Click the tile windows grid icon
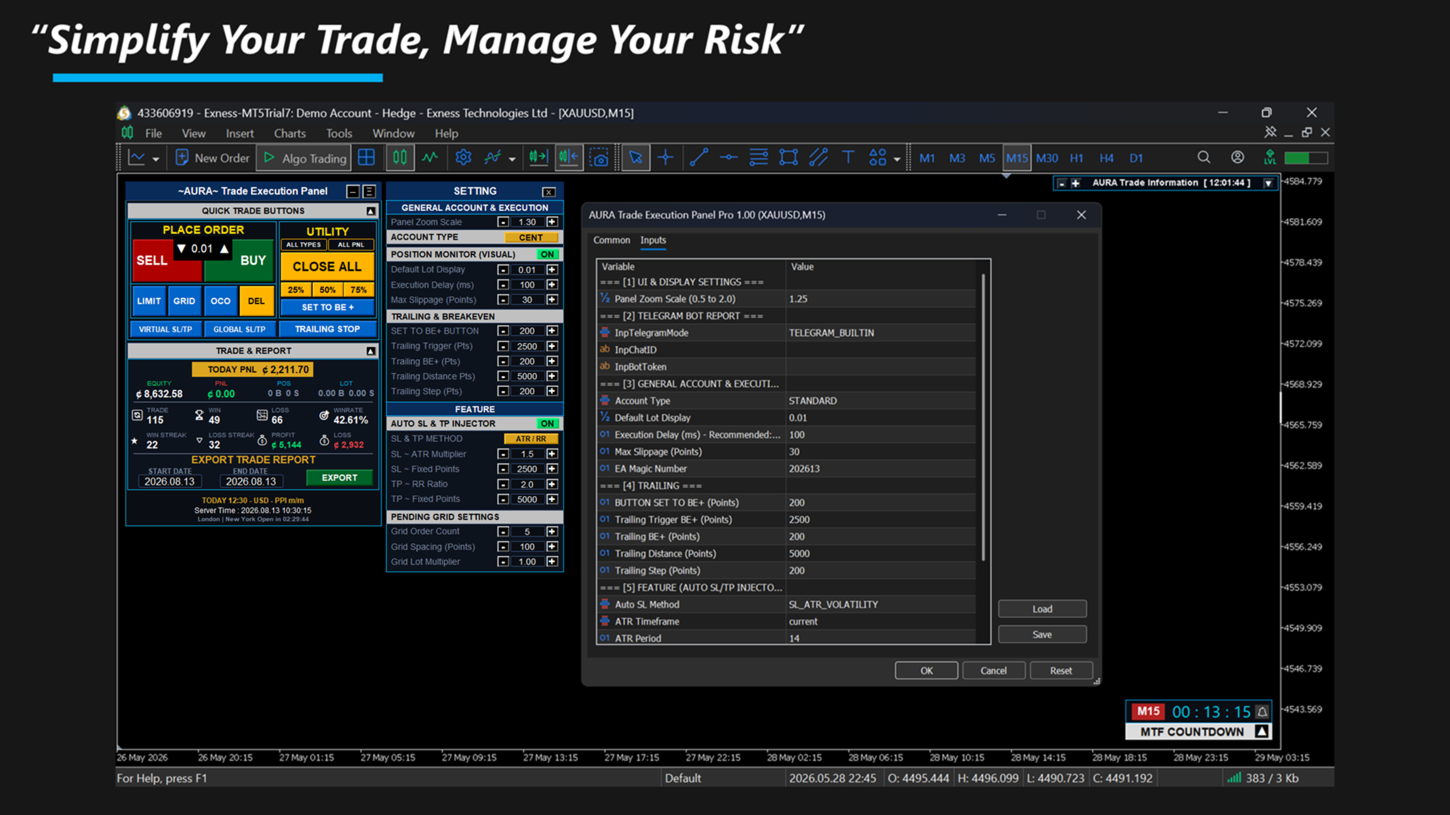The image size is (1450, 815). tap(367, 158)
